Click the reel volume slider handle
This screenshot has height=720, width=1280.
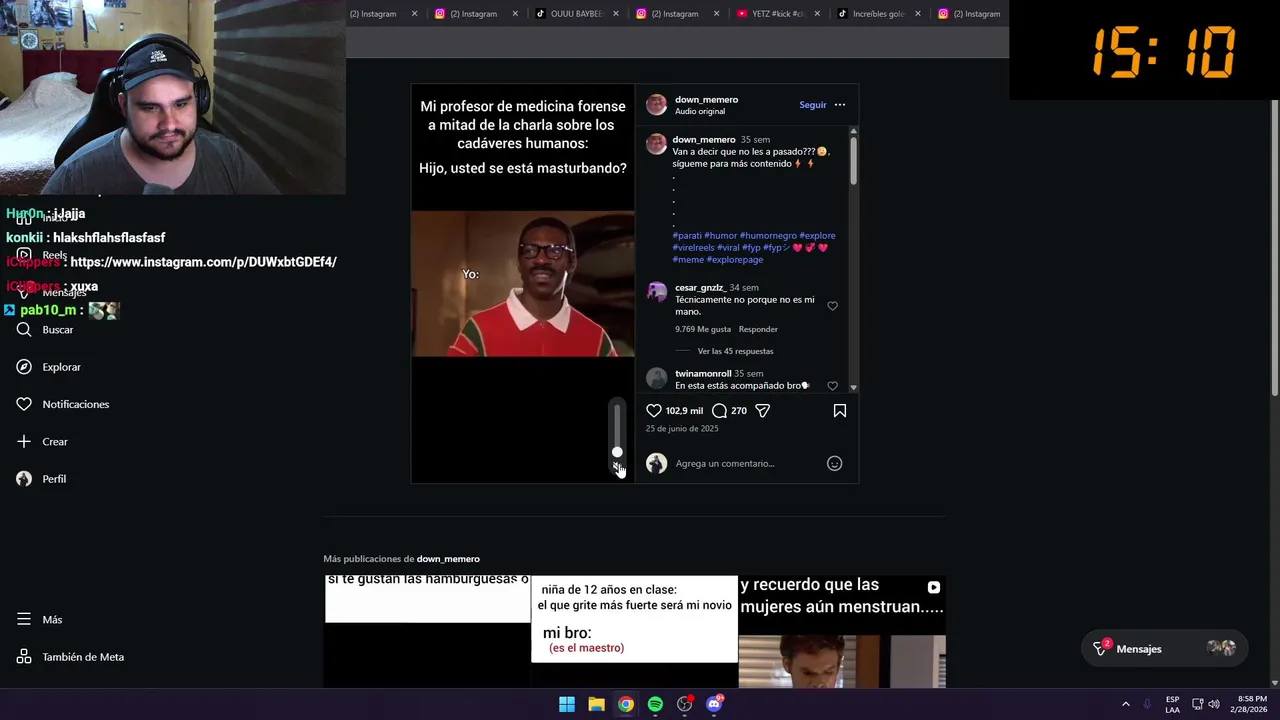click(617, 452)
